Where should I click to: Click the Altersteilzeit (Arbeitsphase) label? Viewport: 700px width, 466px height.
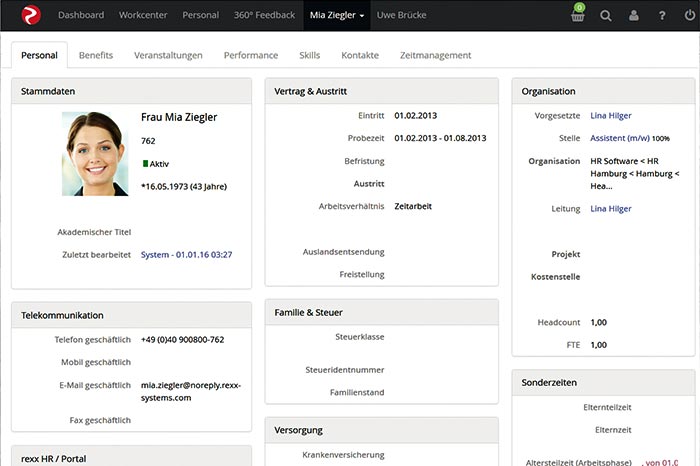pos(579,462)
